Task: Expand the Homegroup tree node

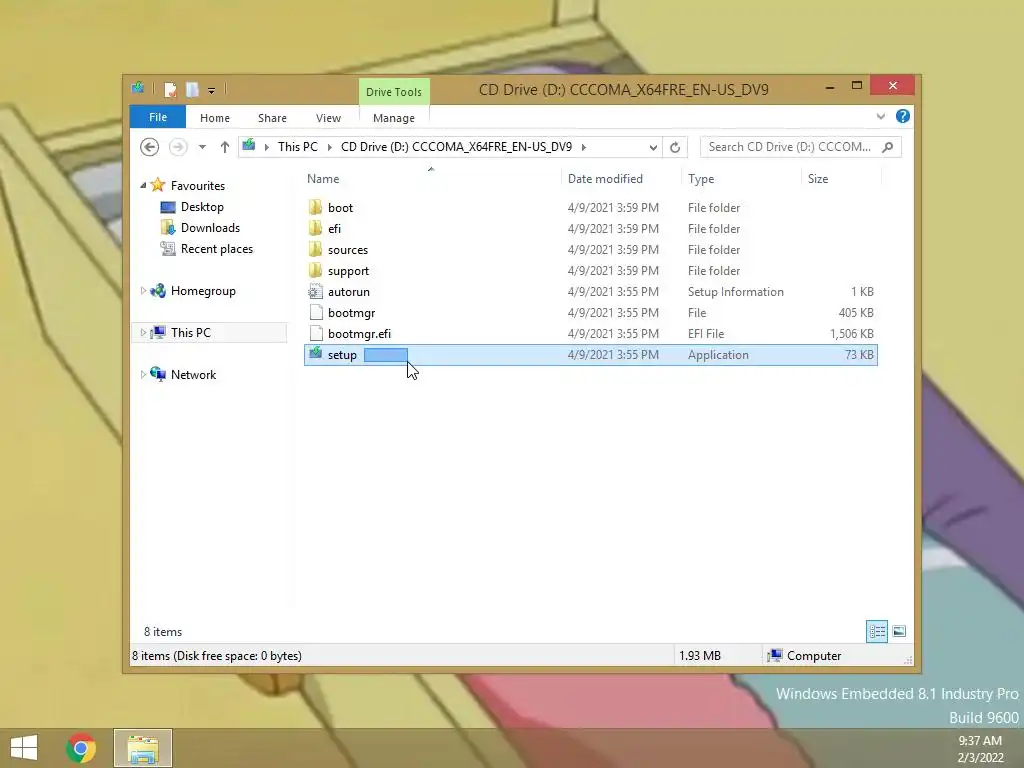Action: coord(143,291)
